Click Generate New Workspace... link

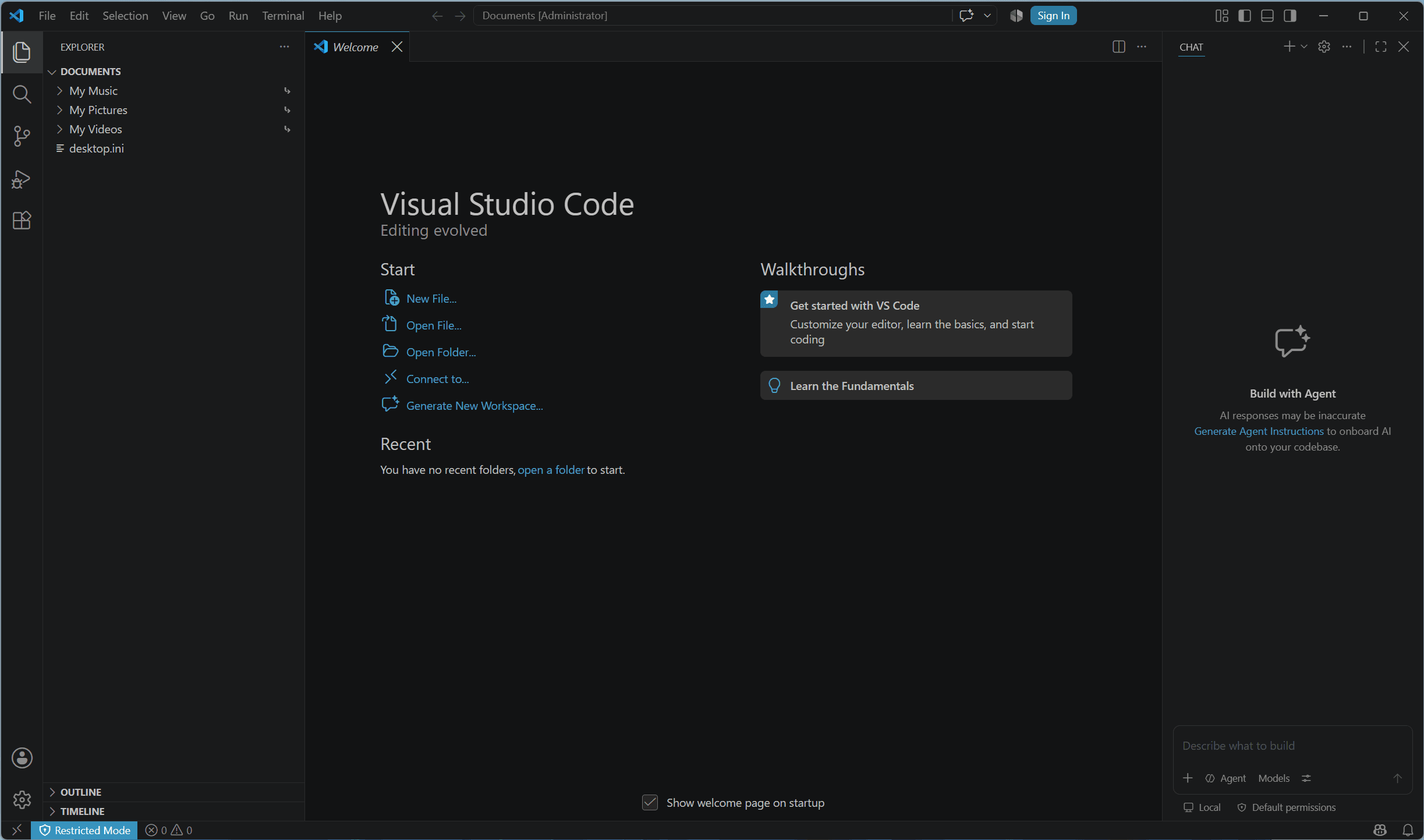click(x=474, y=406)
